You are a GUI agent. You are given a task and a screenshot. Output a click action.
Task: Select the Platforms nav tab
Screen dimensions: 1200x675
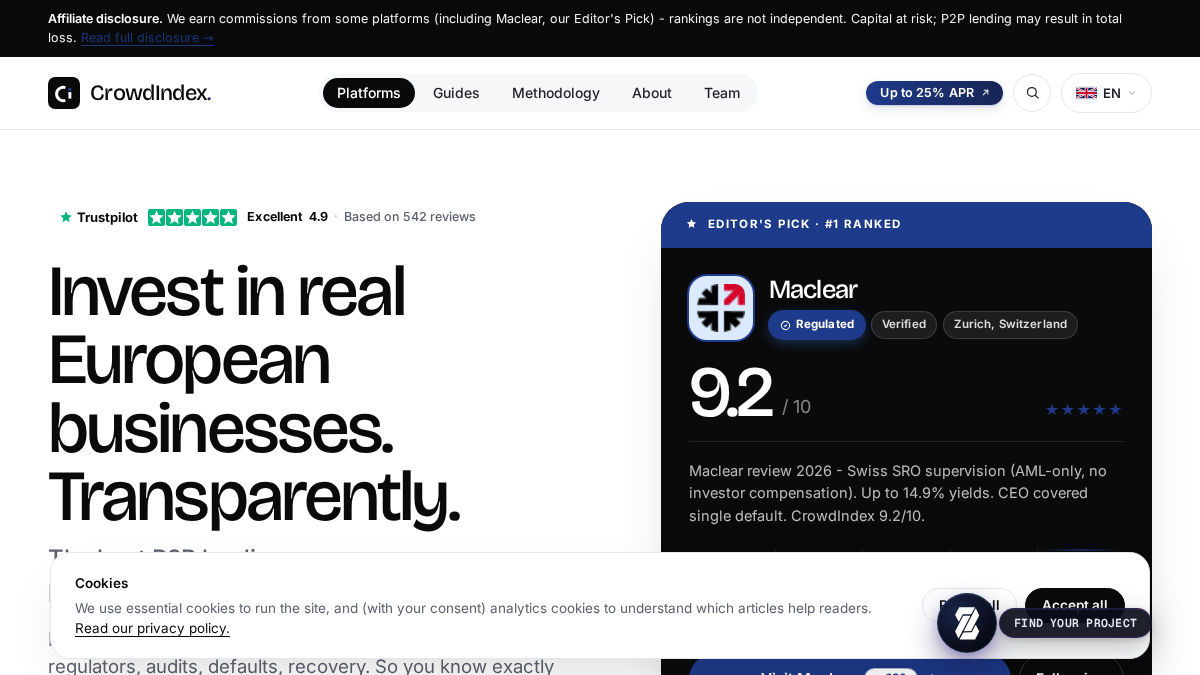click(x=369, y=93)
